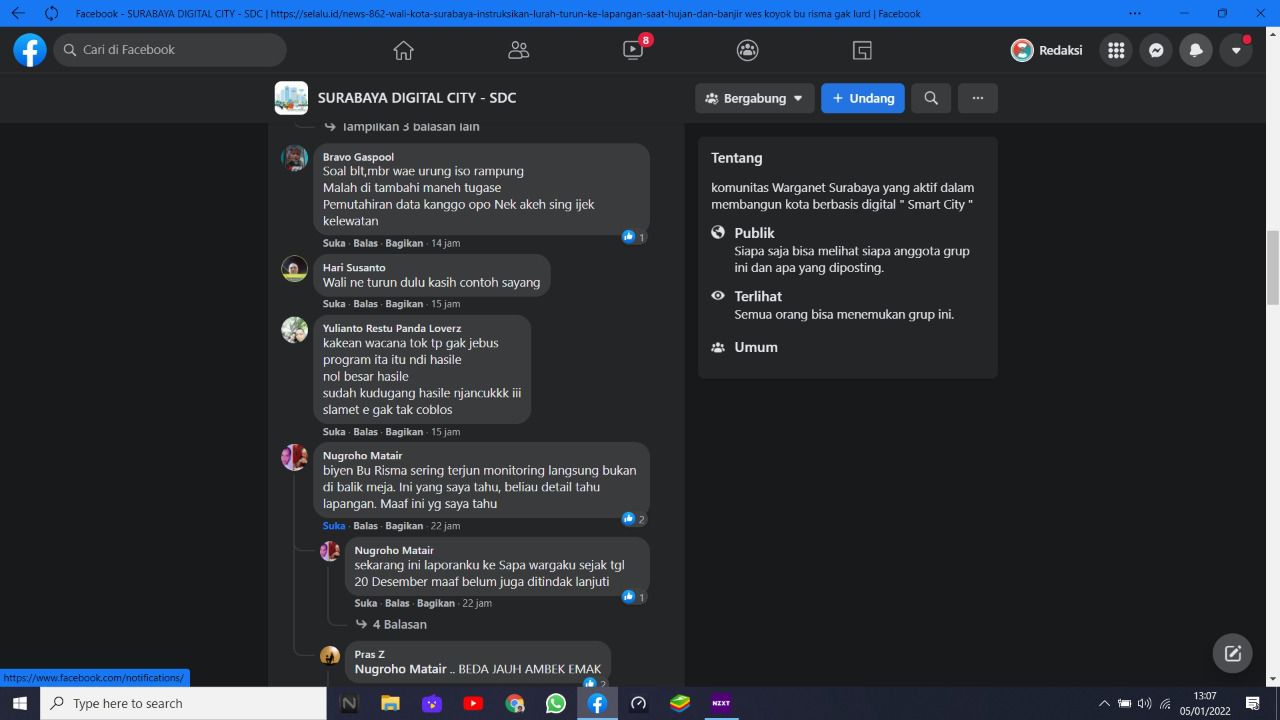Click the group search magnifier icon
This screenshot has height=720, width=1280.
[931, 98]
